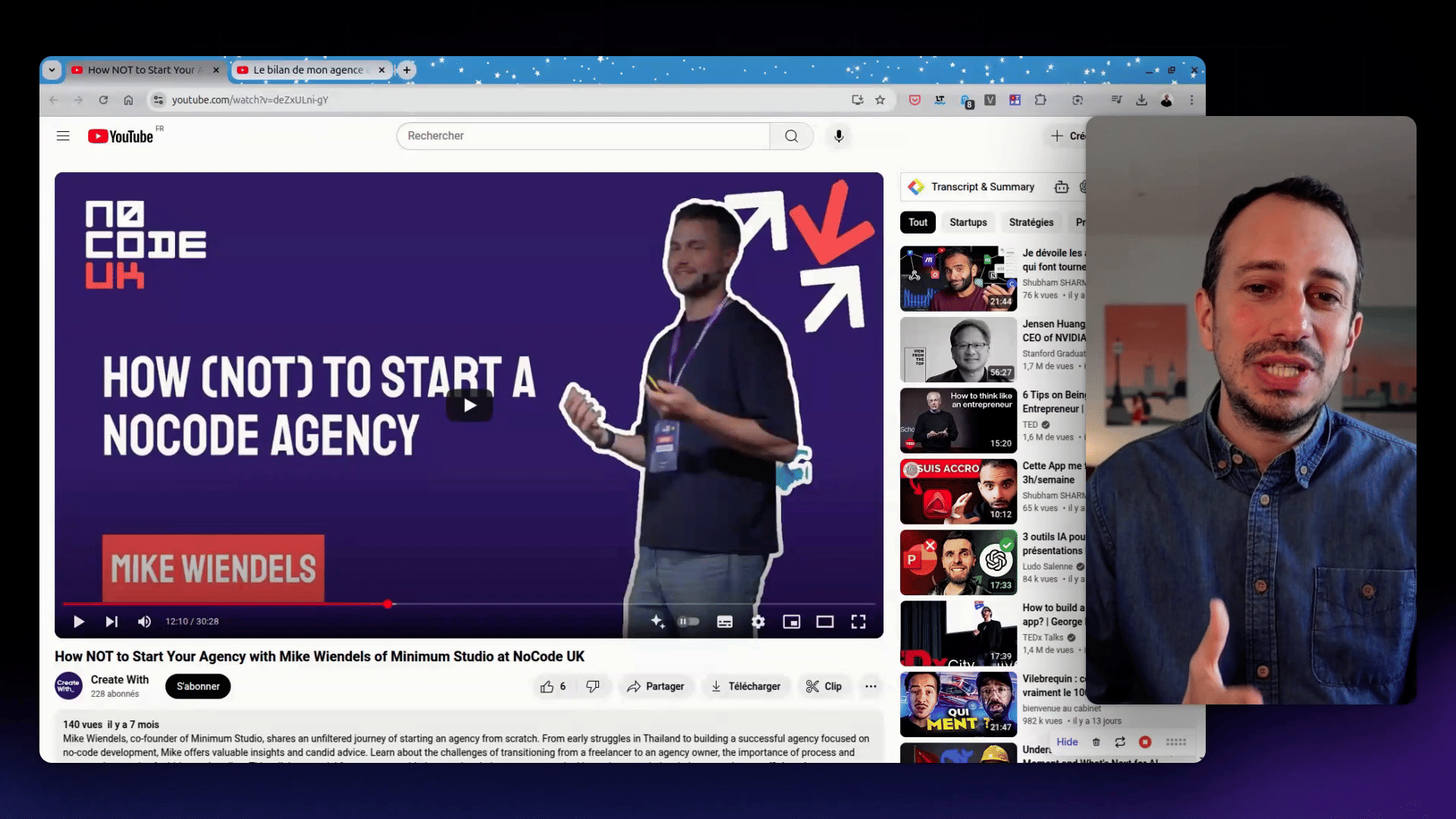Toggle the autoplay switch
This screenshot has height=819, width=1456.
(689, 622)
